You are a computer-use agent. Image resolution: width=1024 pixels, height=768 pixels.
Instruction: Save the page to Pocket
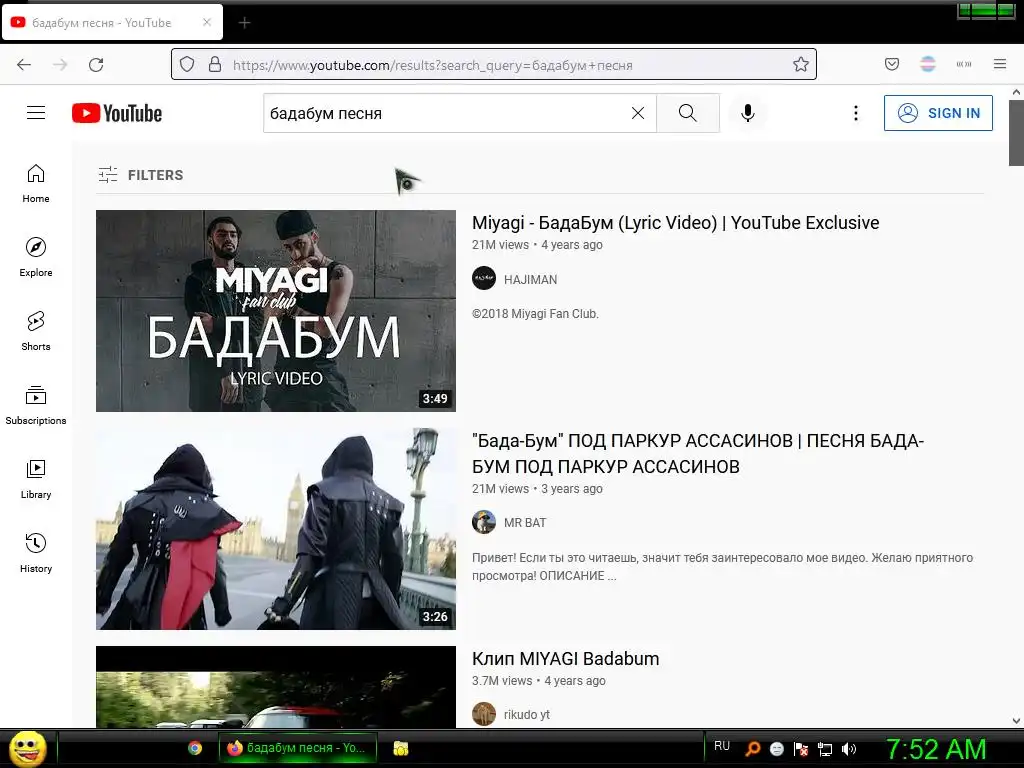[x=892, y=64]
